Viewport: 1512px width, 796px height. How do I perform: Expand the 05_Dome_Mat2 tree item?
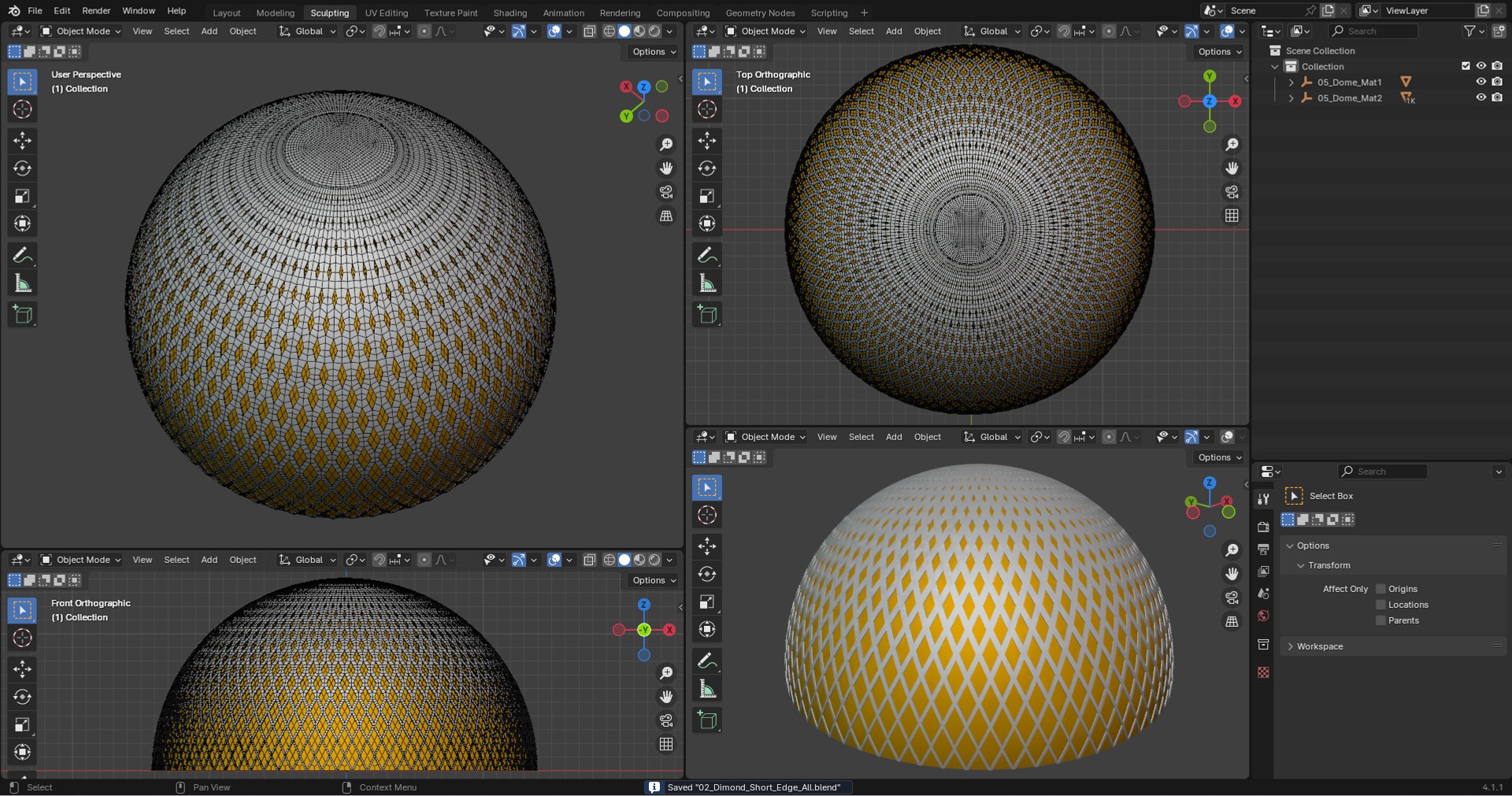click(1291, 98)
